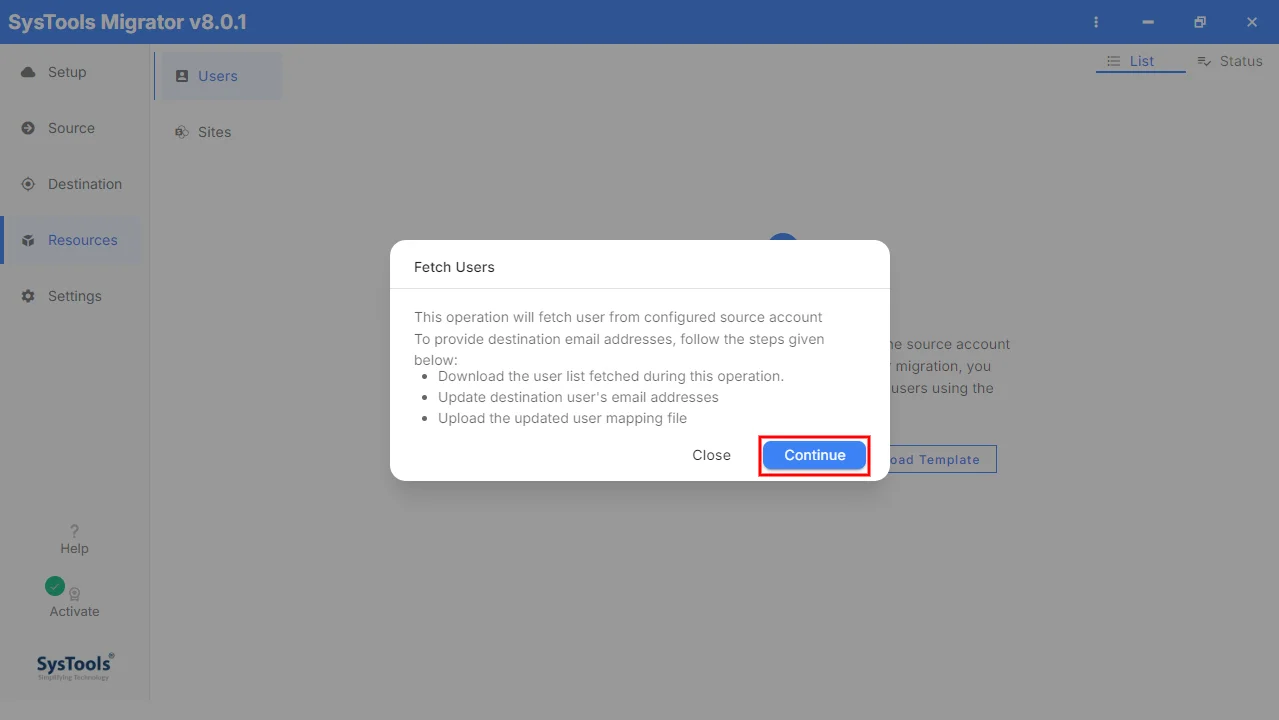Click the List view icon
Viewport: 1279px width, 720px height.
pyautogui.click(x=1113, y=61)
